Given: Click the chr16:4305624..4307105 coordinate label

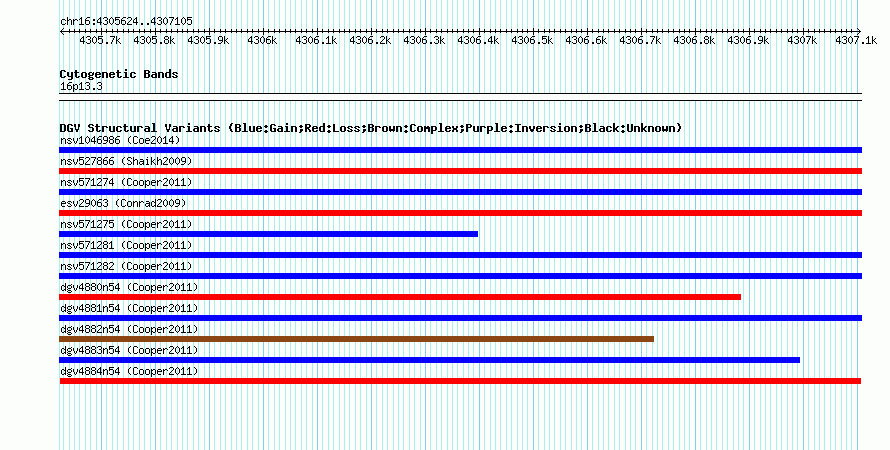Looking at the screenshot, I should coord(126,21).
